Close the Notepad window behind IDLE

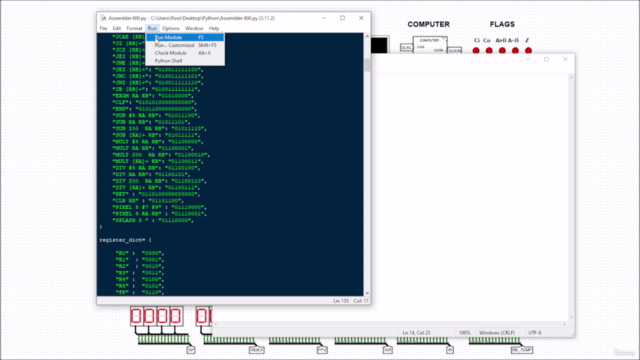565,59
